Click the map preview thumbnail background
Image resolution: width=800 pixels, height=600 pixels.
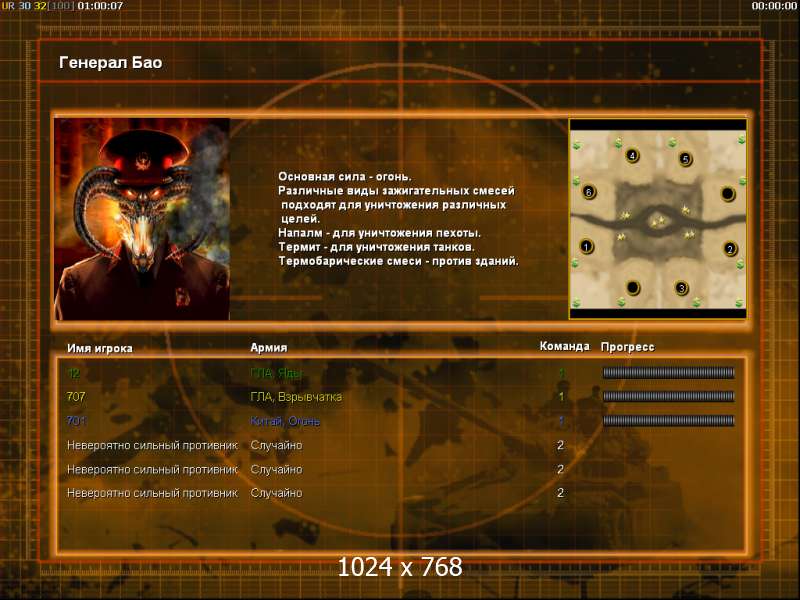658,219
